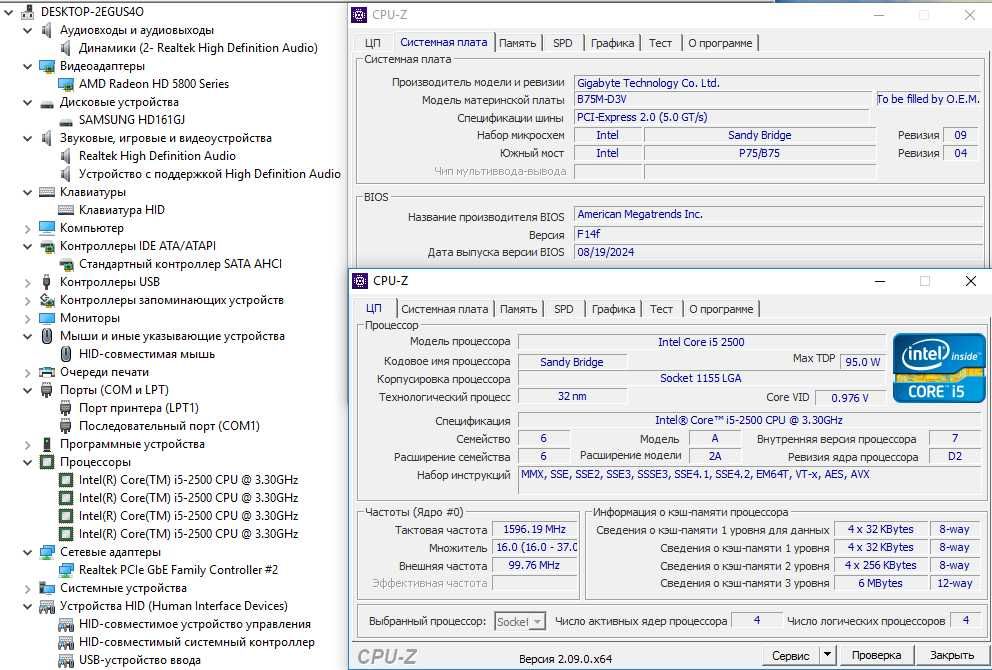
Task: Click the Закрыть button
Action: (952, 655)
